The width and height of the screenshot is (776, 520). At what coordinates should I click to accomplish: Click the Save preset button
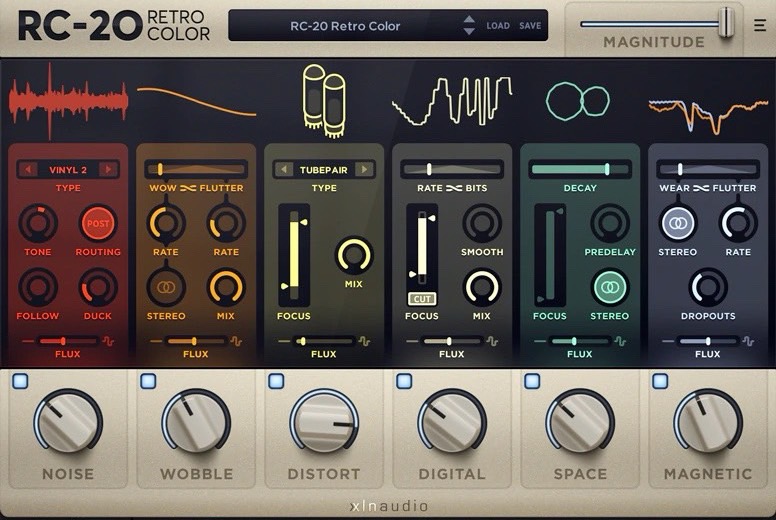530,26
